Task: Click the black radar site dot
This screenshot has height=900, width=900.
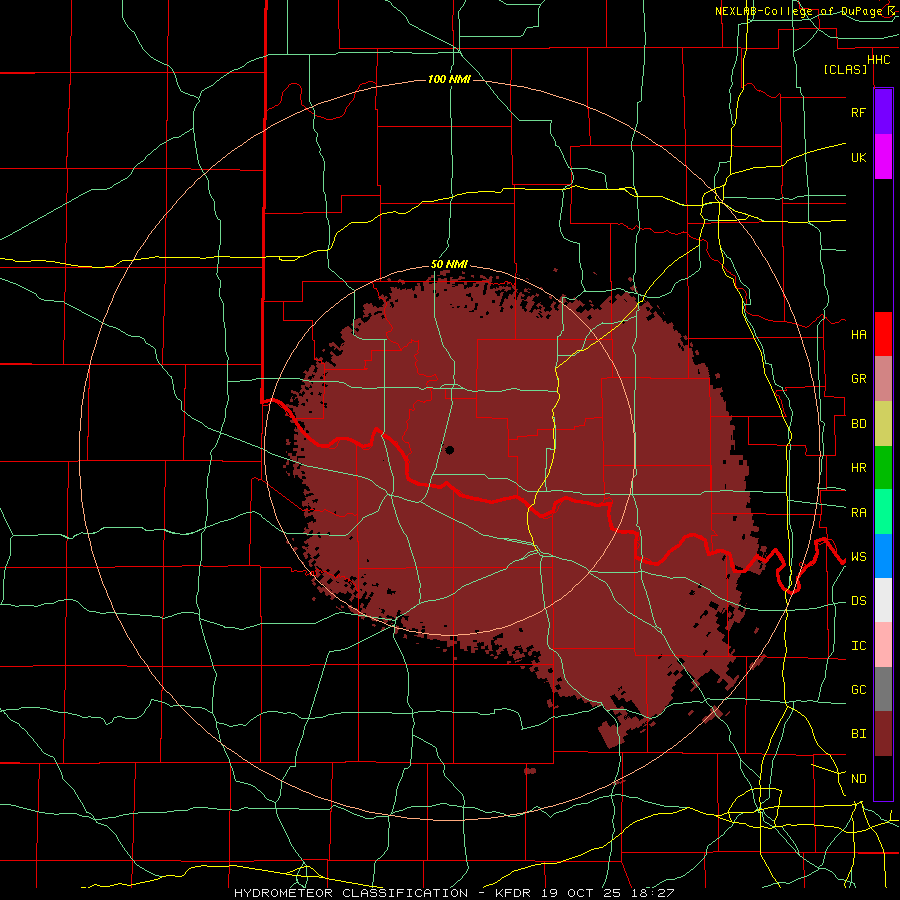Action: [449, 450]
